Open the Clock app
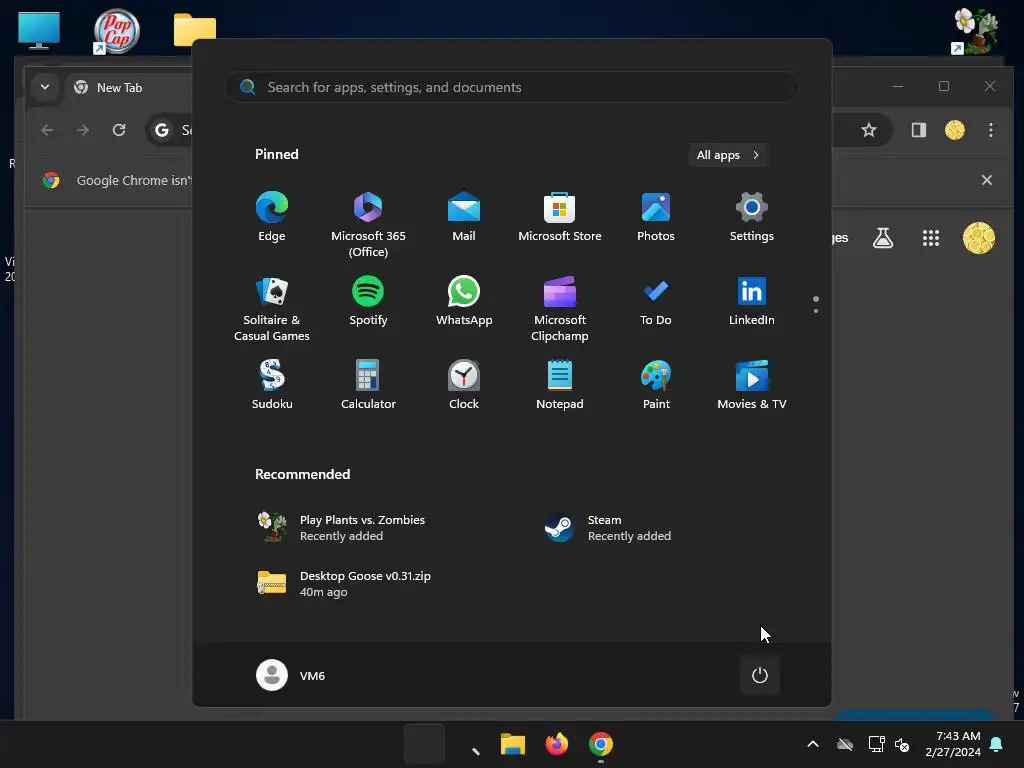The height and width of the screenshot is (768, 1024). [x=464, y=385]
